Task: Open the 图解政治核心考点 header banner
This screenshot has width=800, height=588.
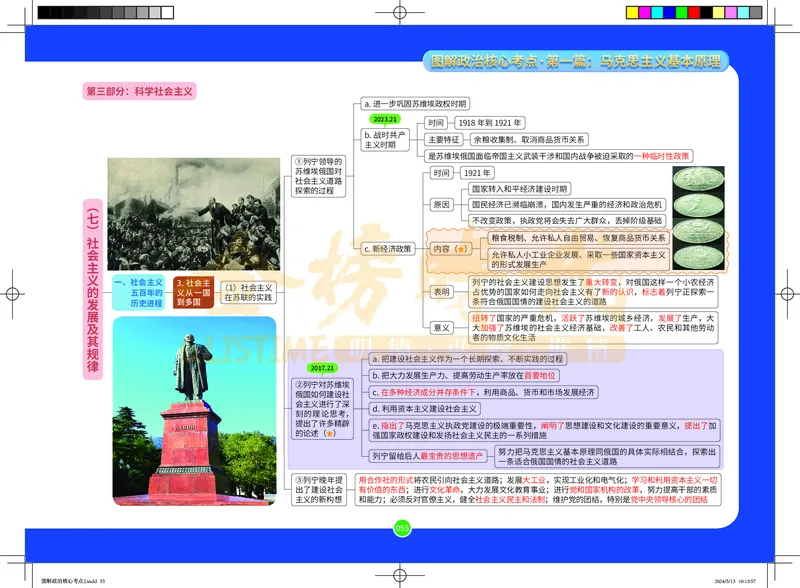Action: point(580,59)
